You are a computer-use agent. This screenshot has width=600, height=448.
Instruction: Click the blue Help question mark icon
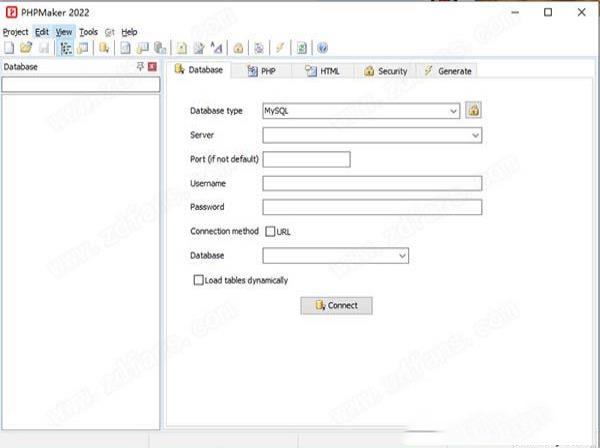pyautogui.click(x=322, y=47)
